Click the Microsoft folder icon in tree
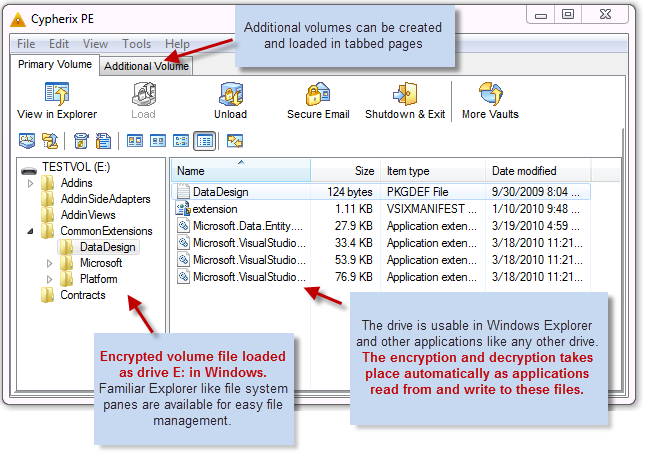The image size is (652, 456). click(67, 263)
